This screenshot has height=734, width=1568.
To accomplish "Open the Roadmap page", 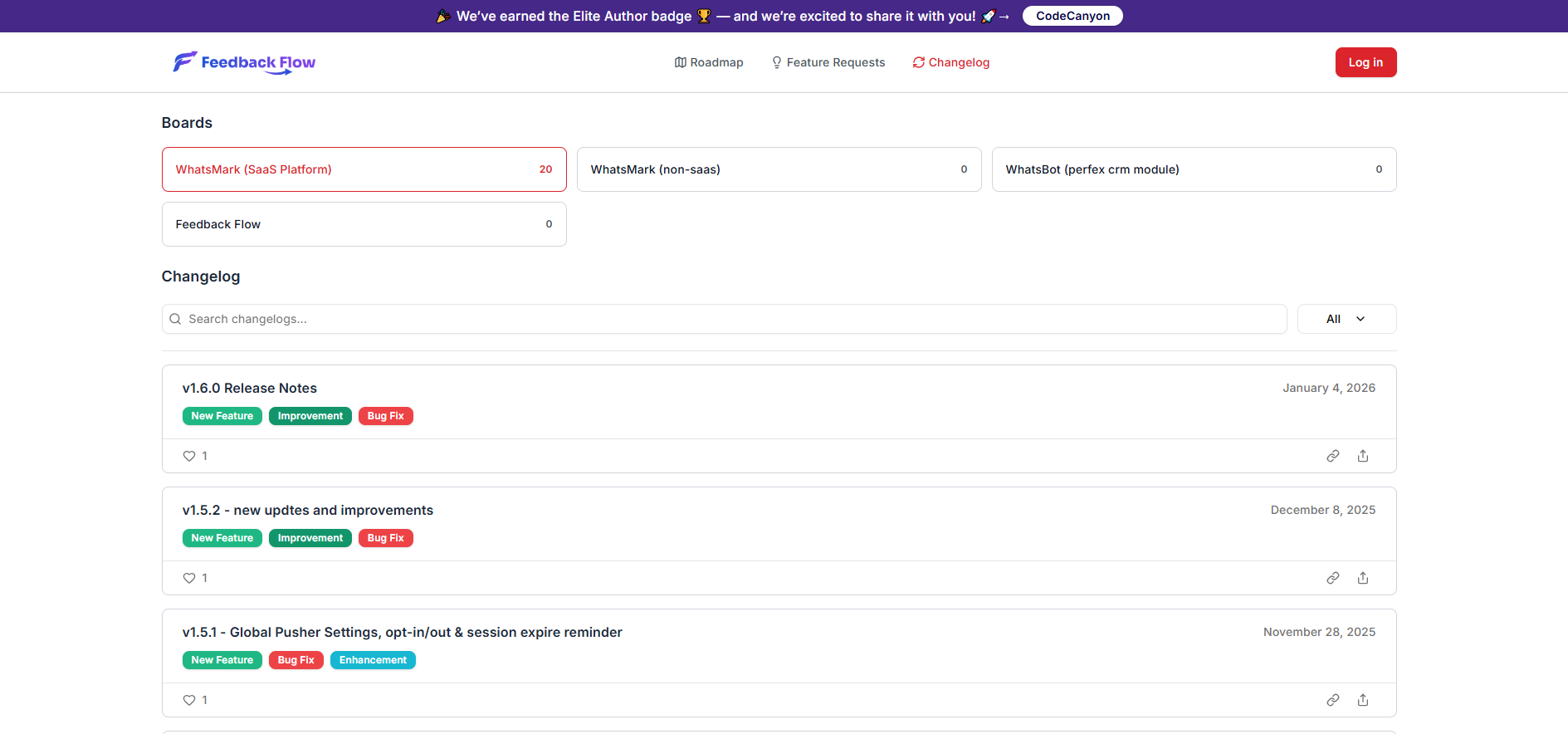I will (x=709, y=62).
